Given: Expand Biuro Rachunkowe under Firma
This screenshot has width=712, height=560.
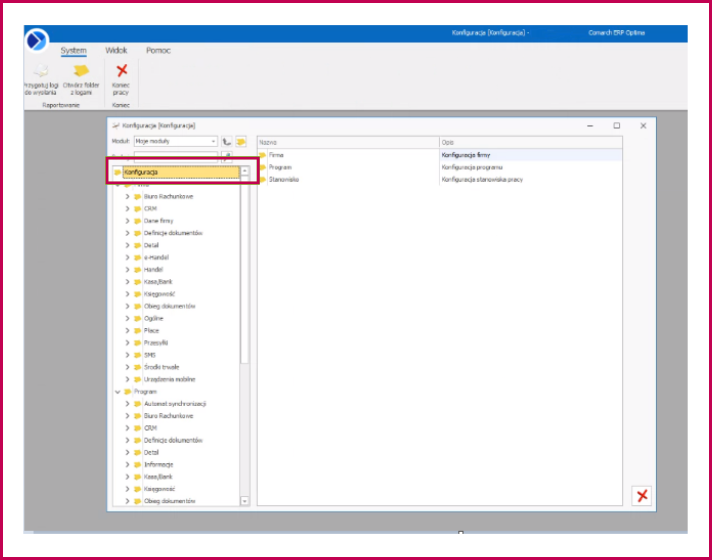Looking at the screenshot, I should point(127,196).
